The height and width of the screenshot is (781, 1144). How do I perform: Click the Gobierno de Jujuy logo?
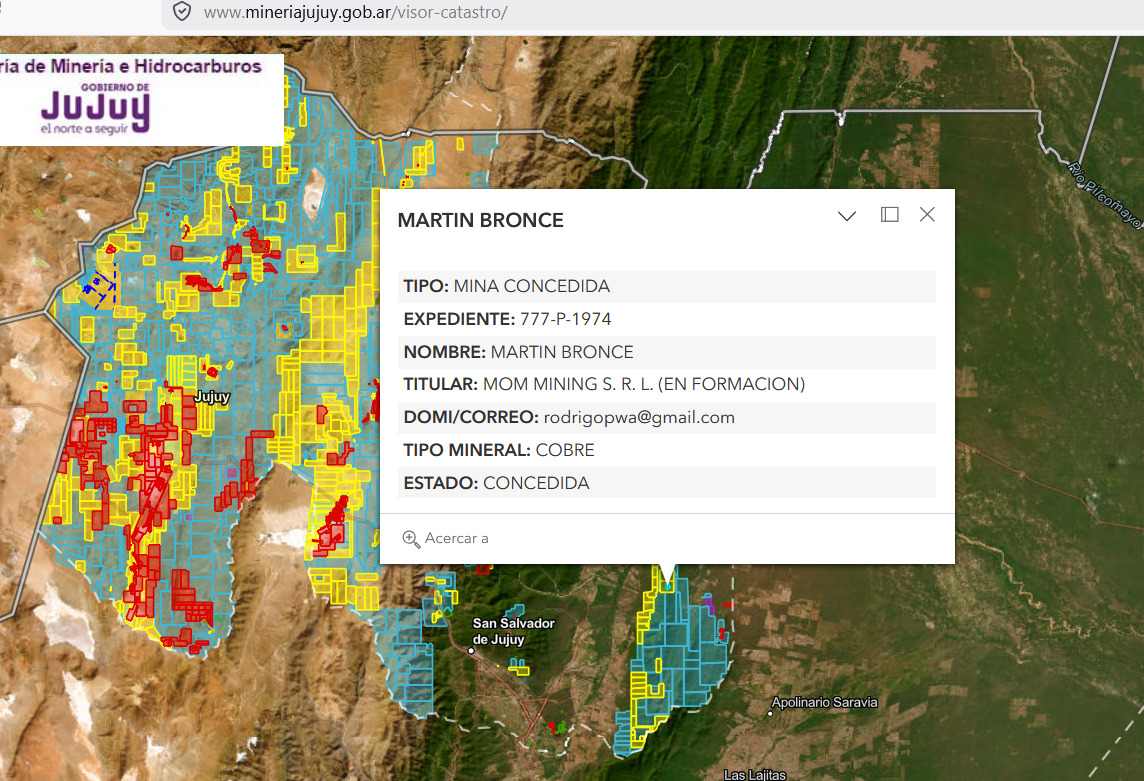pos(95,109)
